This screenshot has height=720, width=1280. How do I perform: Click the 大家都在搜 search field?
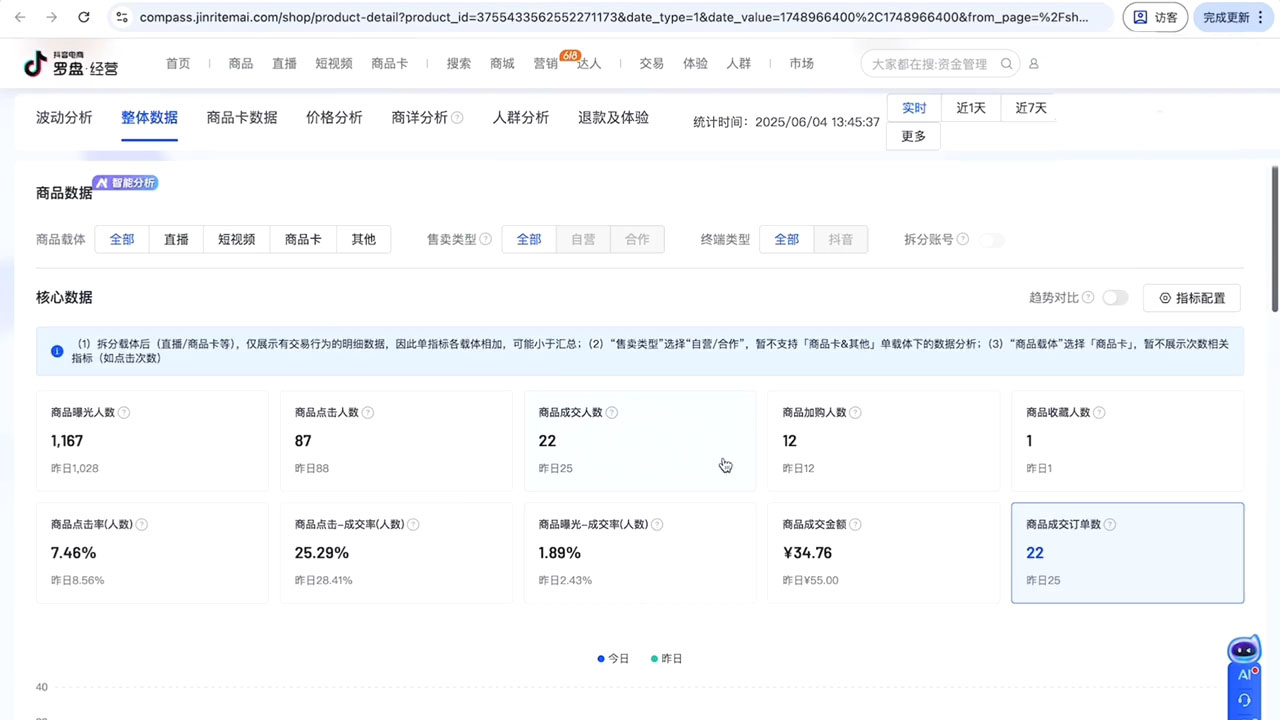[x=940, y=64]
